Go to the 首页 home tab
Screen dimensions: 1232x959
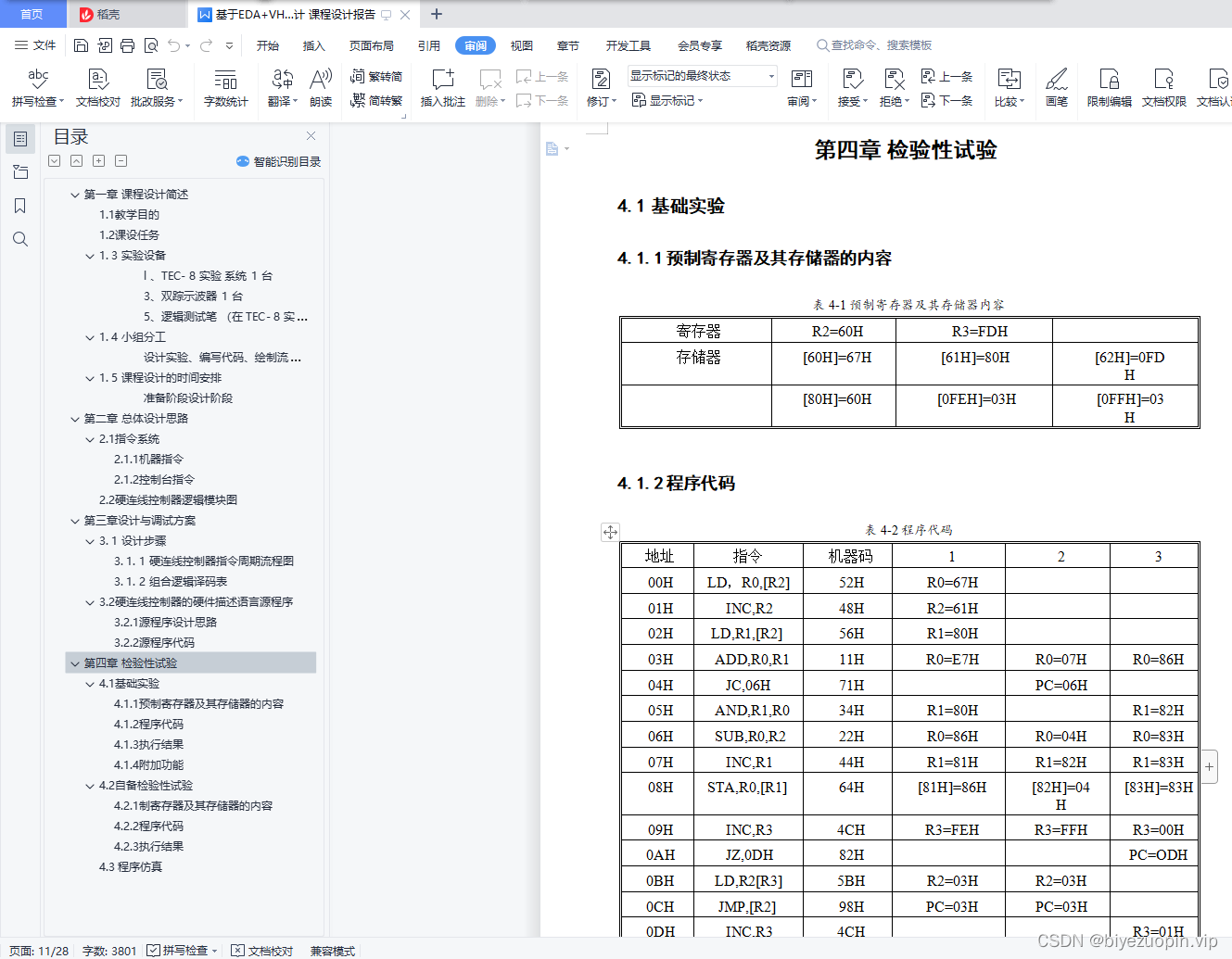(32, 14)
